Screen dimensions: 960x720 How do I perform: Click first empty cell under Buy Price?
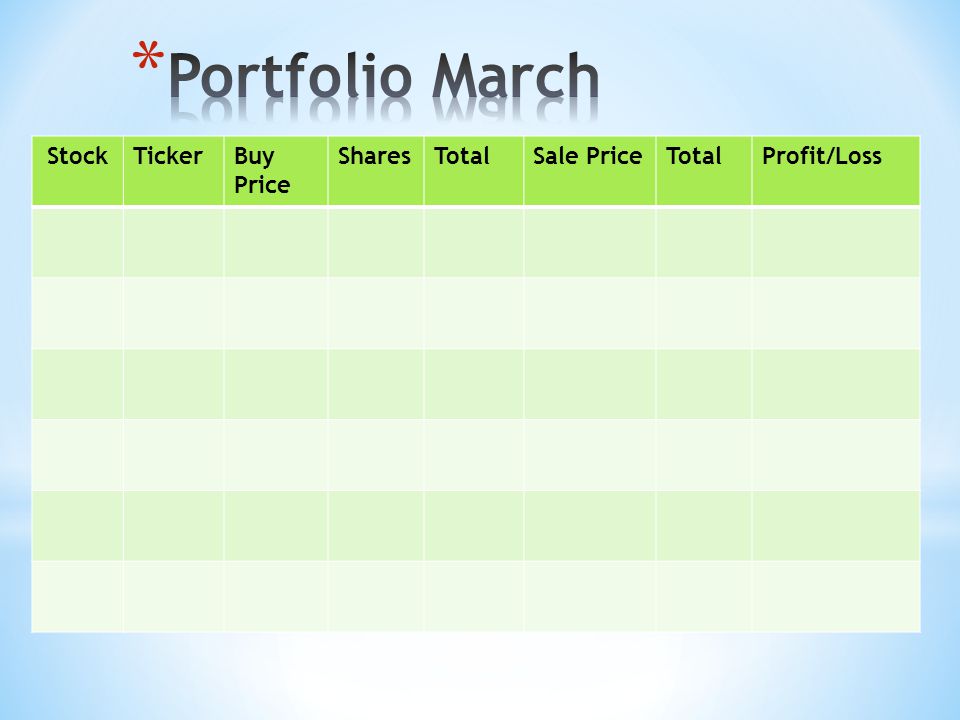click(276, 242)
